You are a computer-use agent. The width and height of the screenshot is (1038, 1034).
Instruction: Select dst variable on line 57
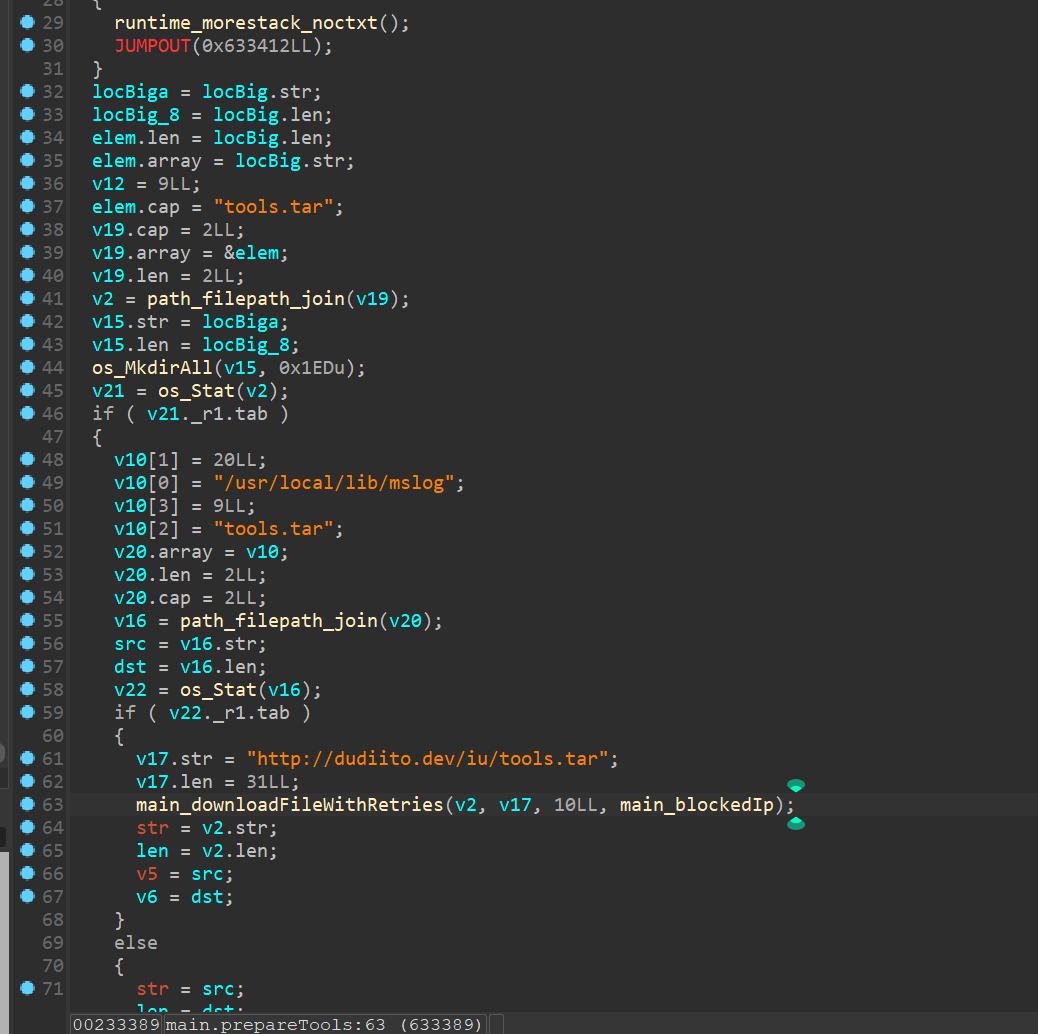click(x=130, y=667)
